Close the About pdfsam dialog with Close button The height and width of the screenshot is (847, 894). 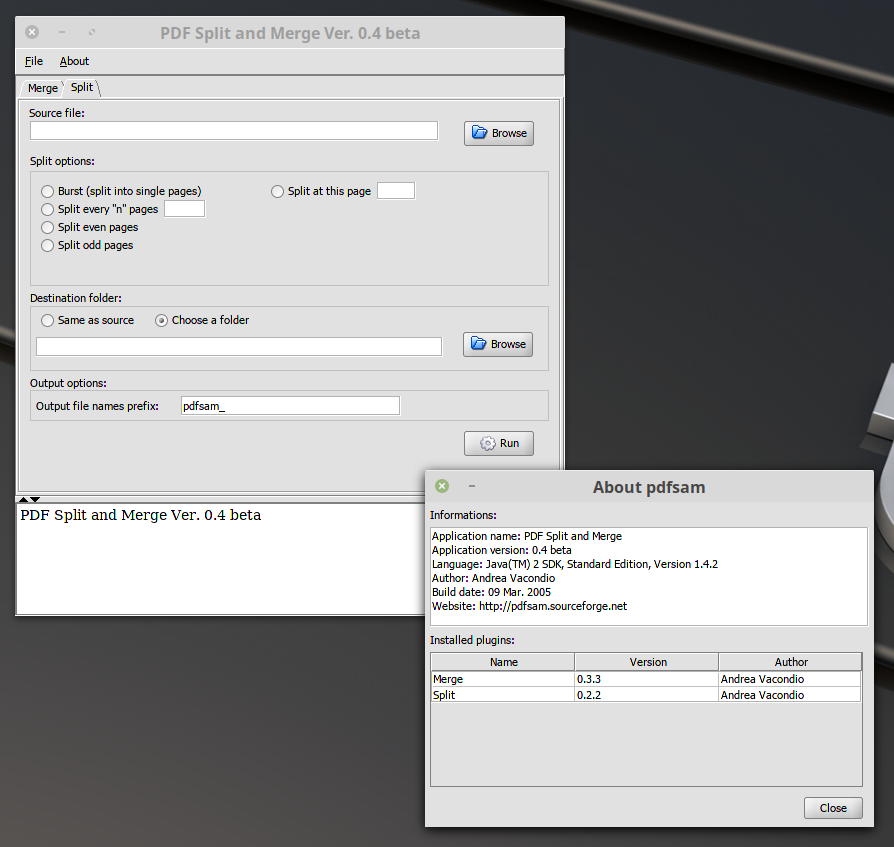point(833,808)
